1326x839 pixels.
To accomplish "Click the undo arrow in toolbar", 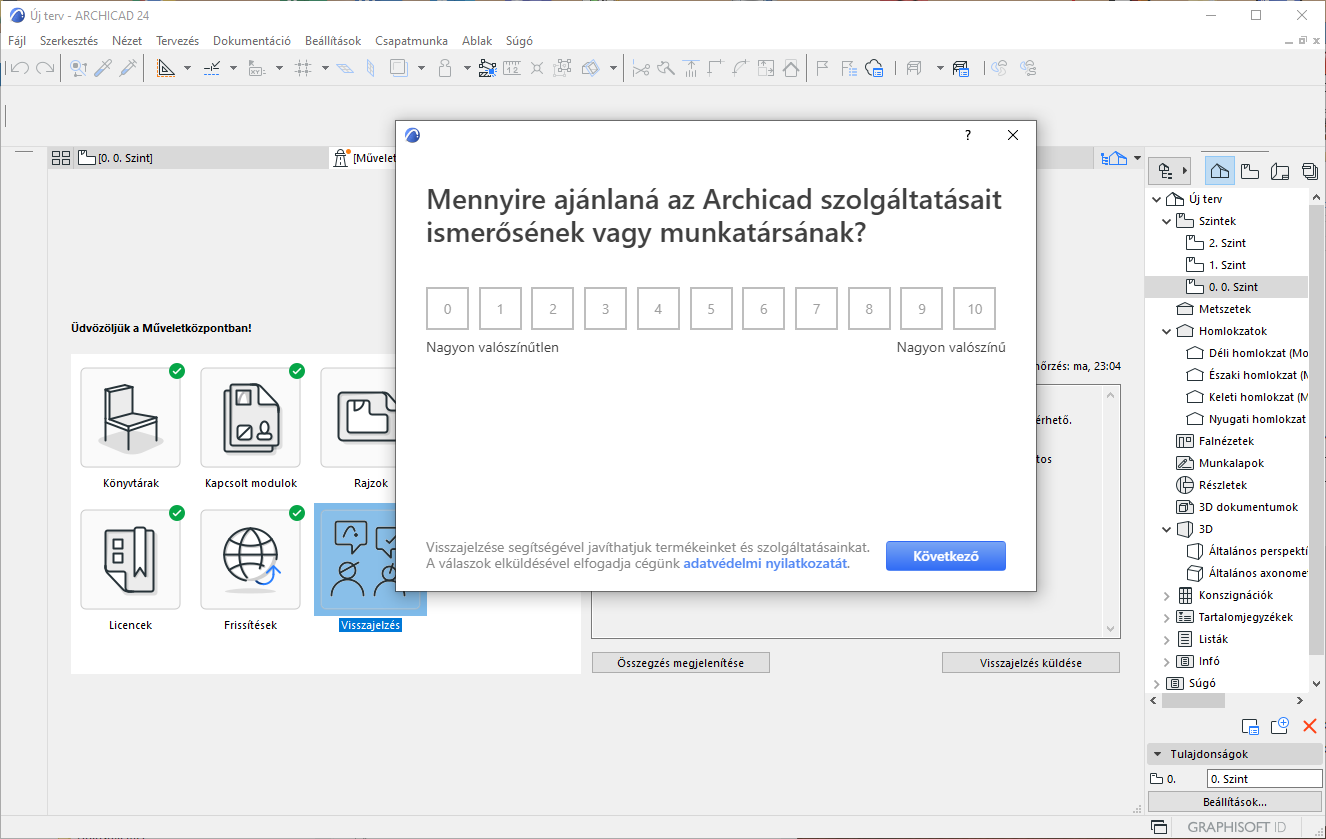I will click(x=20, y=68).
